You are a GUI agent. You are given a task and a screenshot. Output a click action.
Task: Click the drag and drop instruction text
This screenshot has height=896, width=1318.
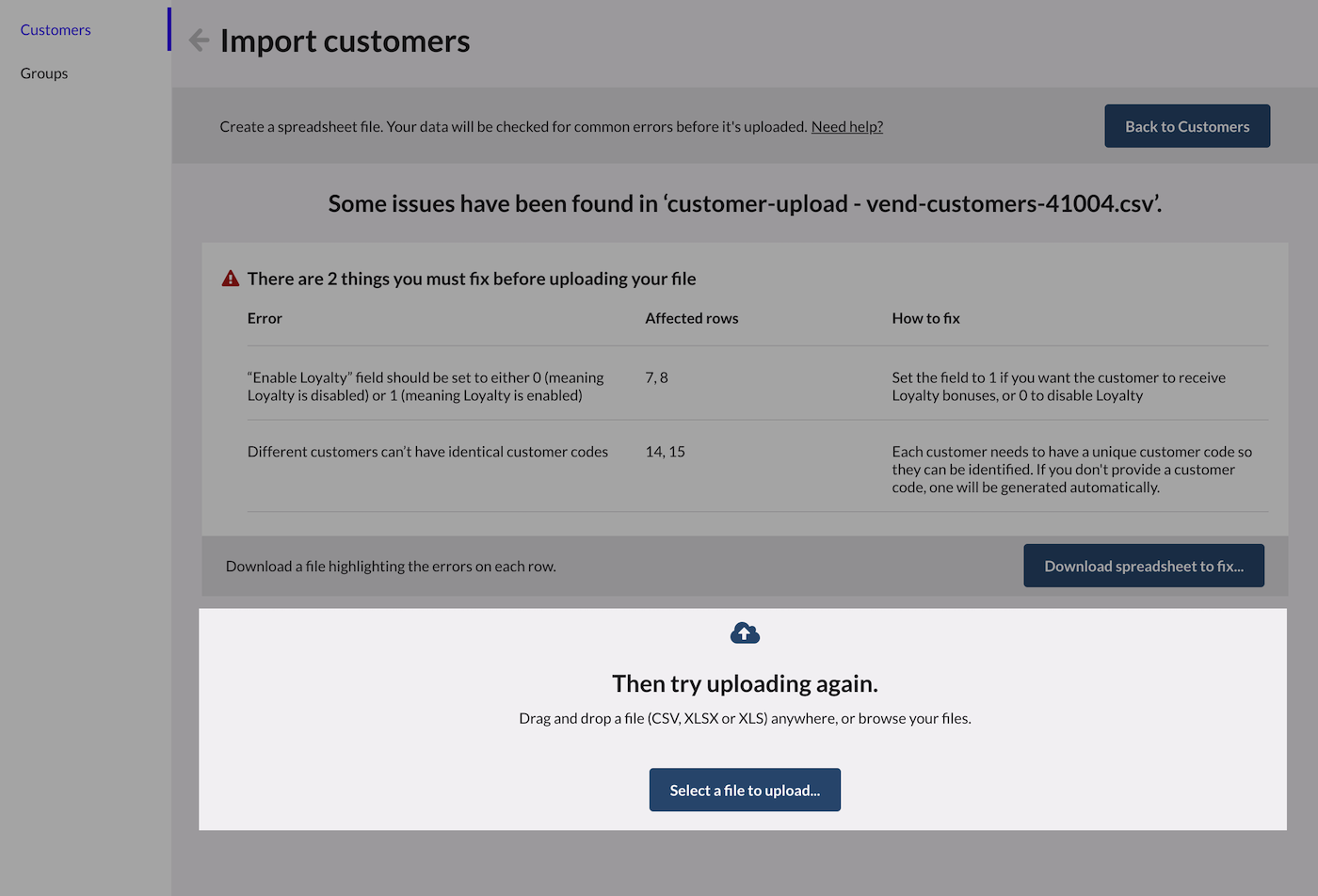click(745, 718)
